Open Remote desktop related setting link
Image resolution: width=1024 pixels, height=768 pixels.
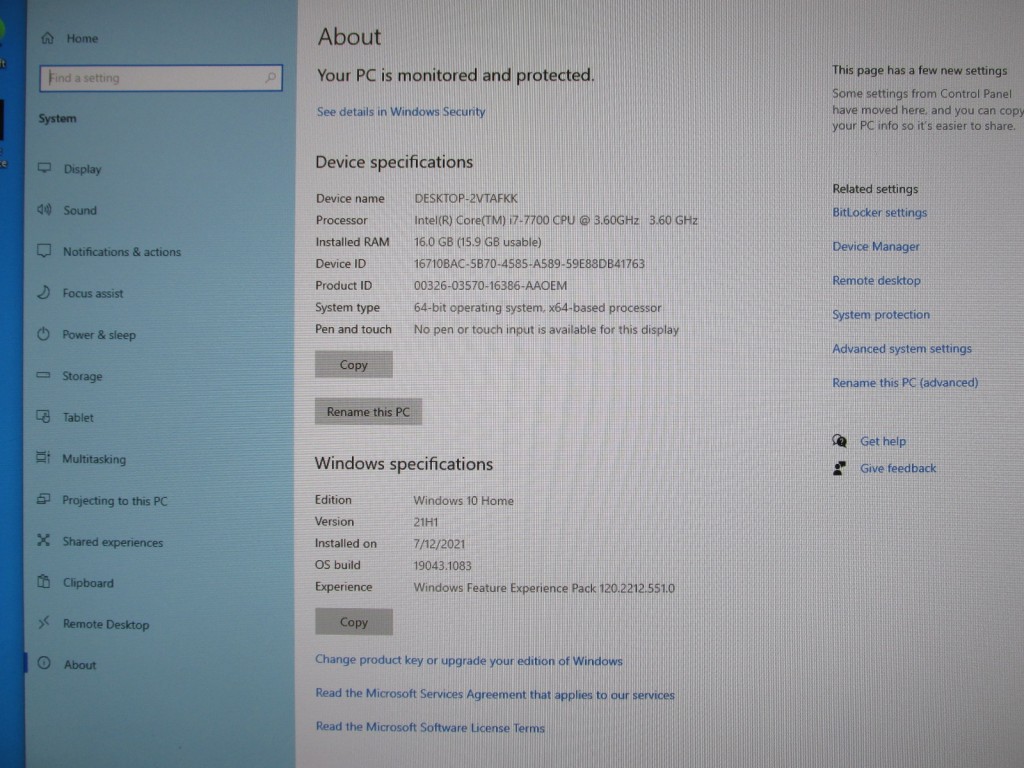[x=876, y=280]
